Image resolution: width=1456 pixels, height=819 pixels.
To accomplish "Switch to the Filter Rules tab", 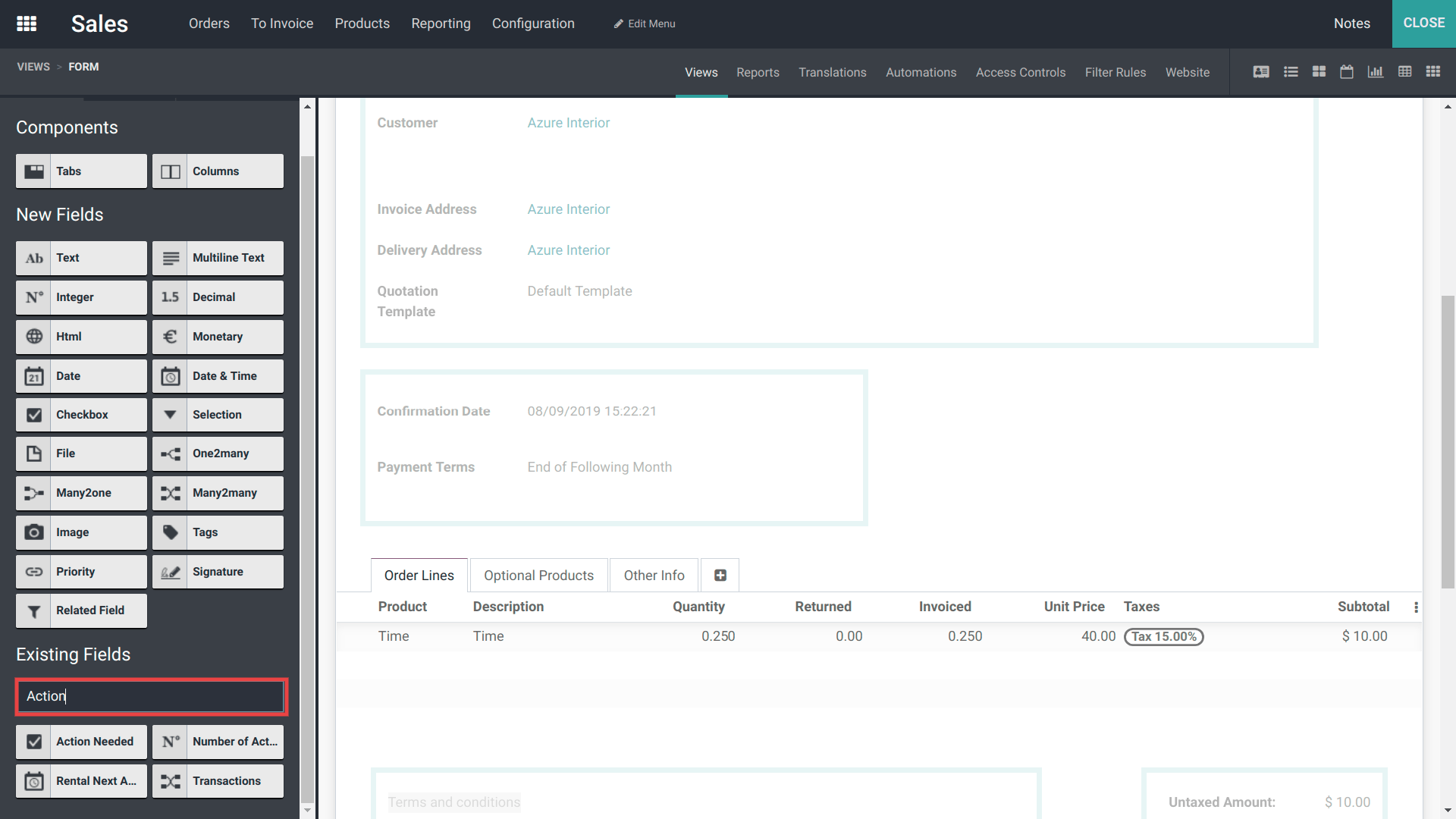I will (1116, 72).
